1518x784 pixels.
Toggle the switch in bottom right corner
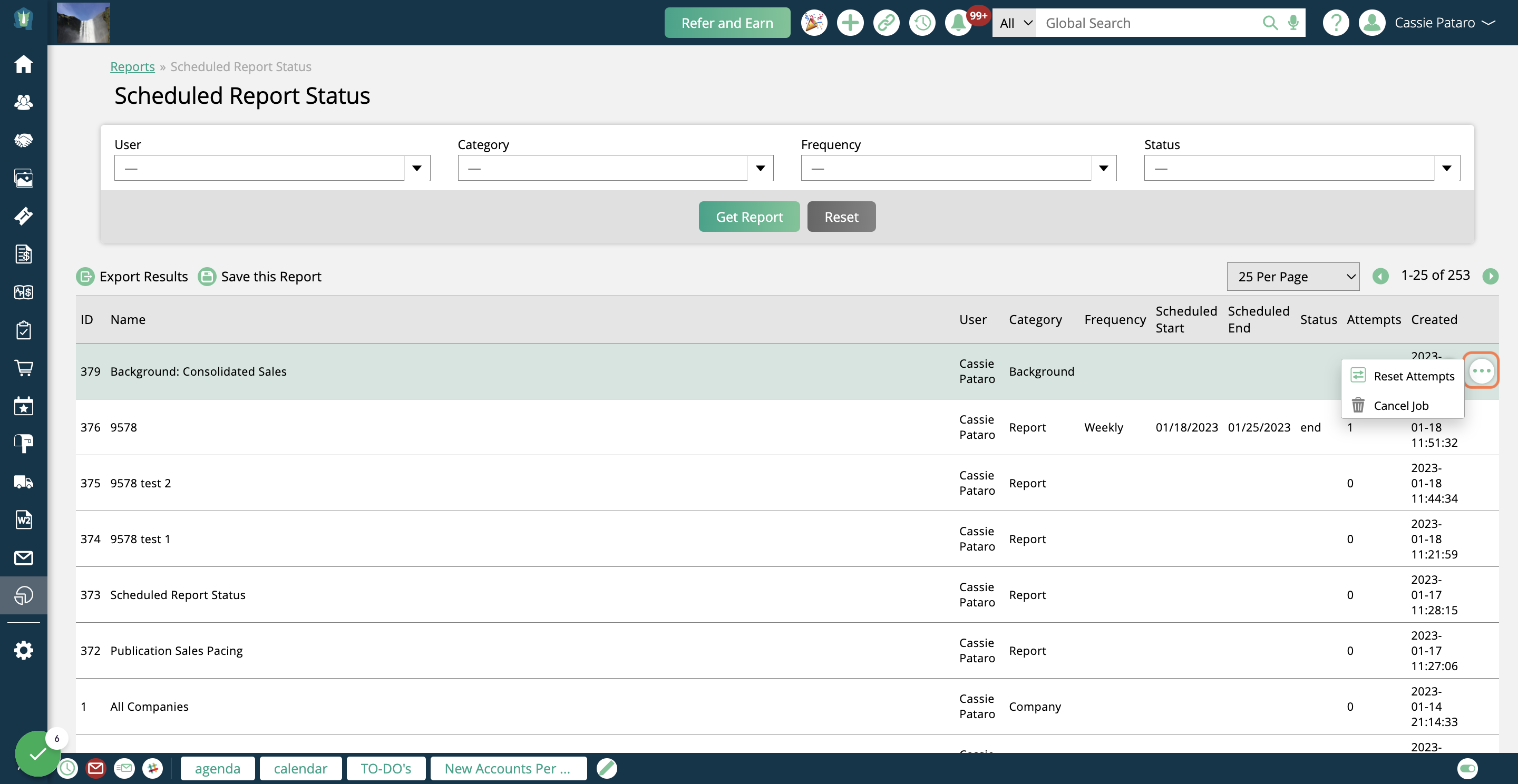point(1467,768)
